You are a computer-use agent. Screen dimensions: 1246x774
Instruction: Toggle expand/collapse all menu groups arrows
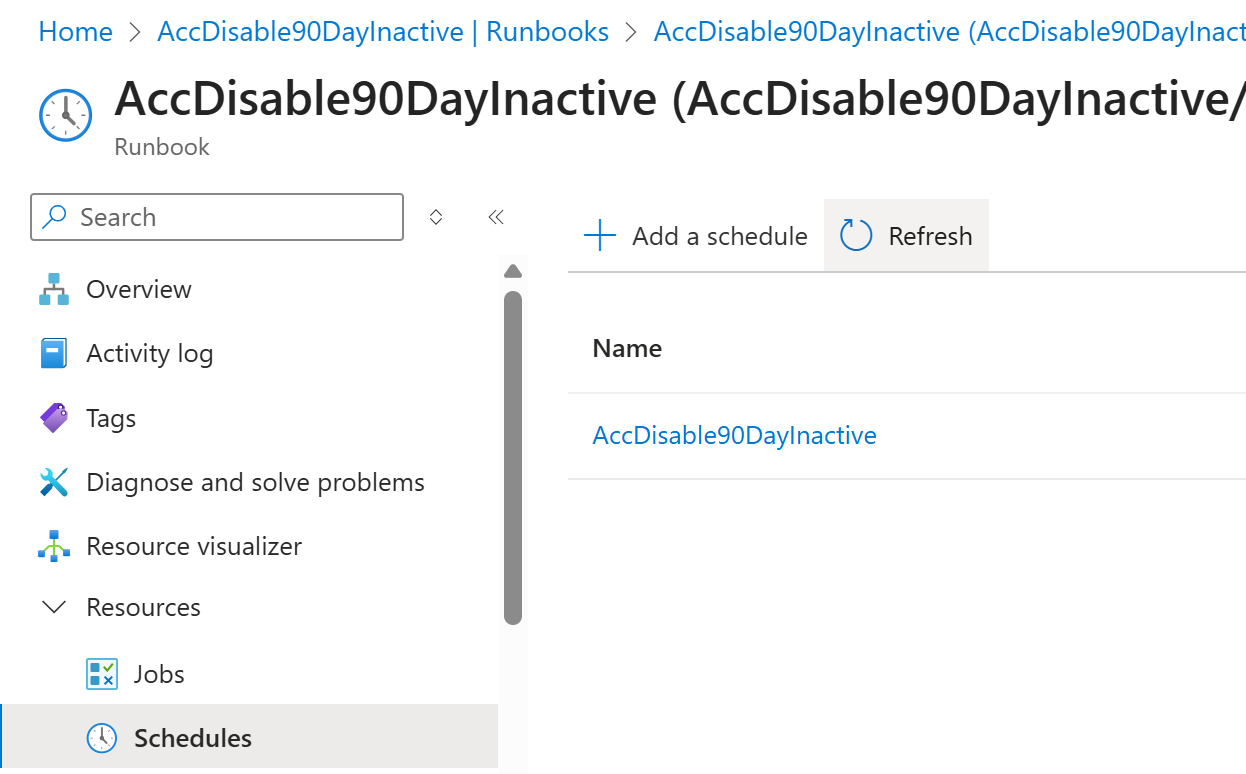coord(436,217)
